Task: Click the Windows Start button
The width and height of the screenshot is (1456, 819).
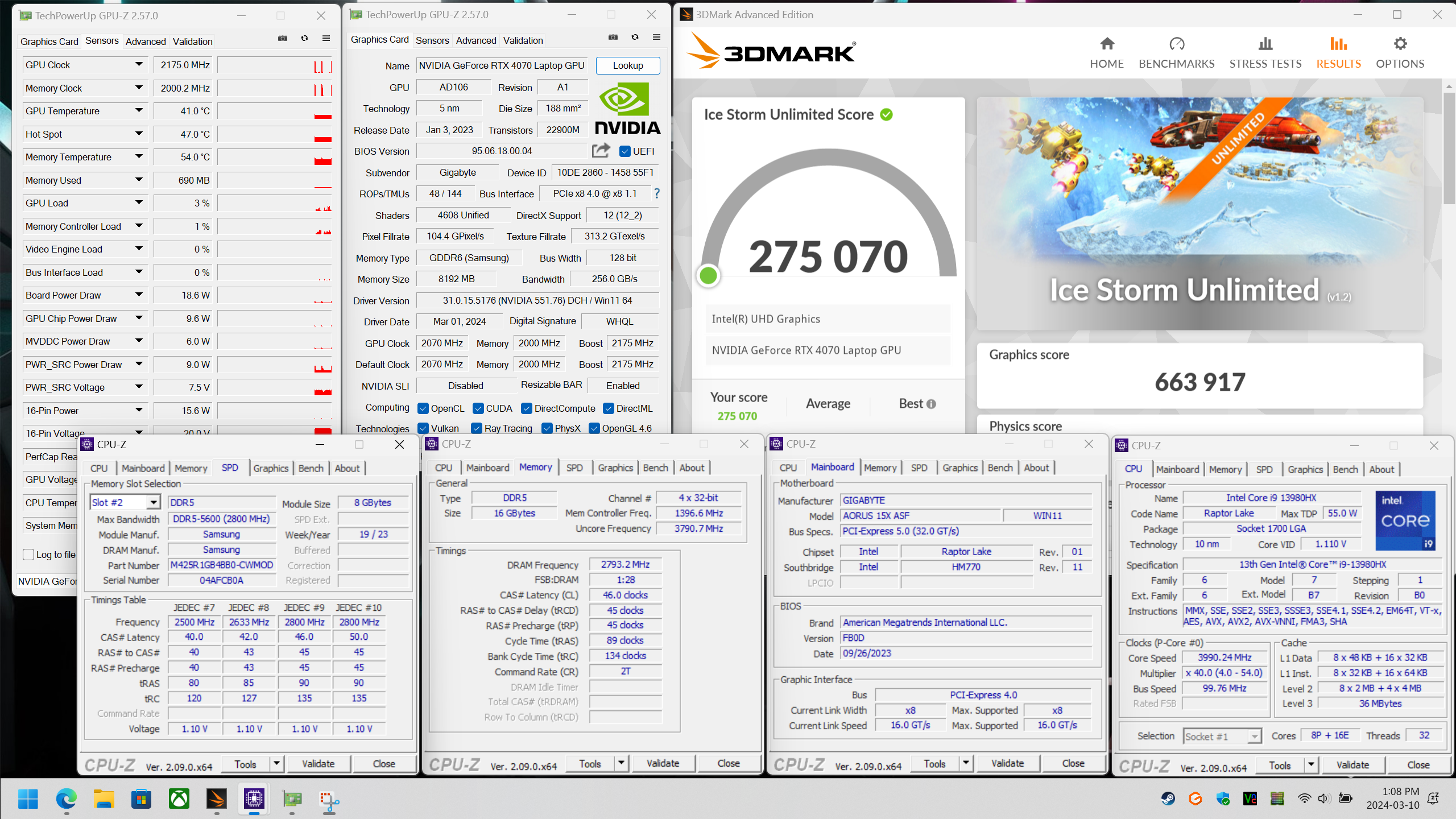Action: click(x=28, y=799)
